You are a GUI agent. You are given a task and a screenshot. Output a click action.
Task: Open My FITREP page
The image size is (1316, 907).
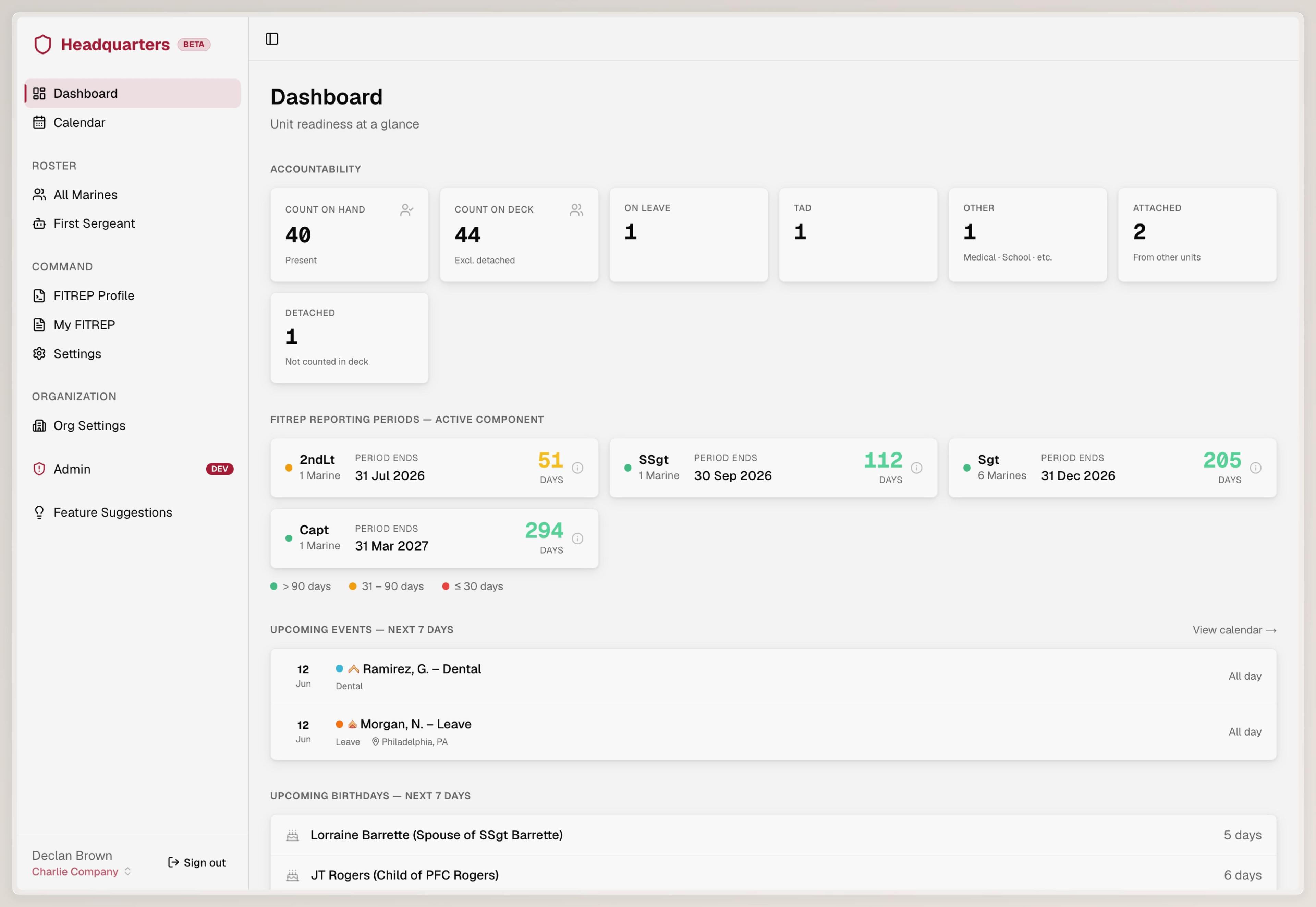pyautogui.click(x=132, y=325)
